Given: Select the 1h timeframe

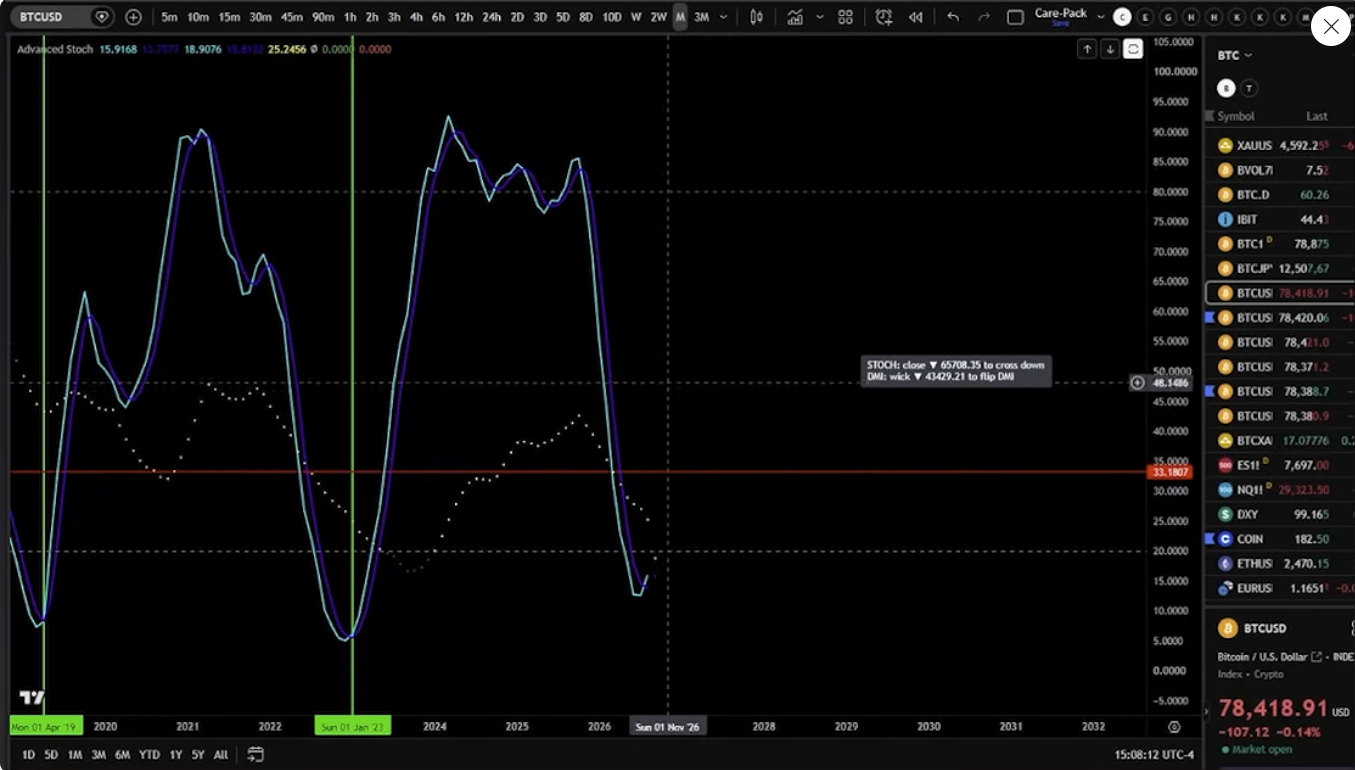Looking at the screenshot, I should click(350, 17).
